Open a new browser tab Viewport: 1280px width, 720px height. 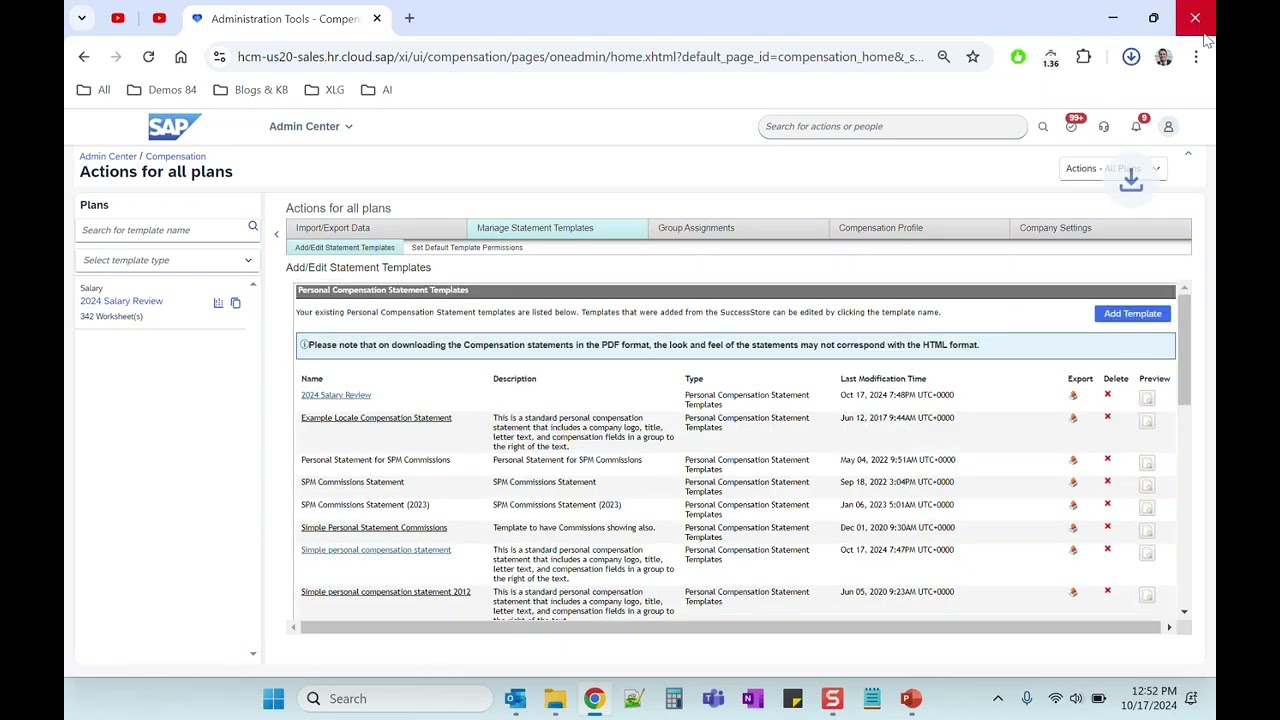point(409,18)
